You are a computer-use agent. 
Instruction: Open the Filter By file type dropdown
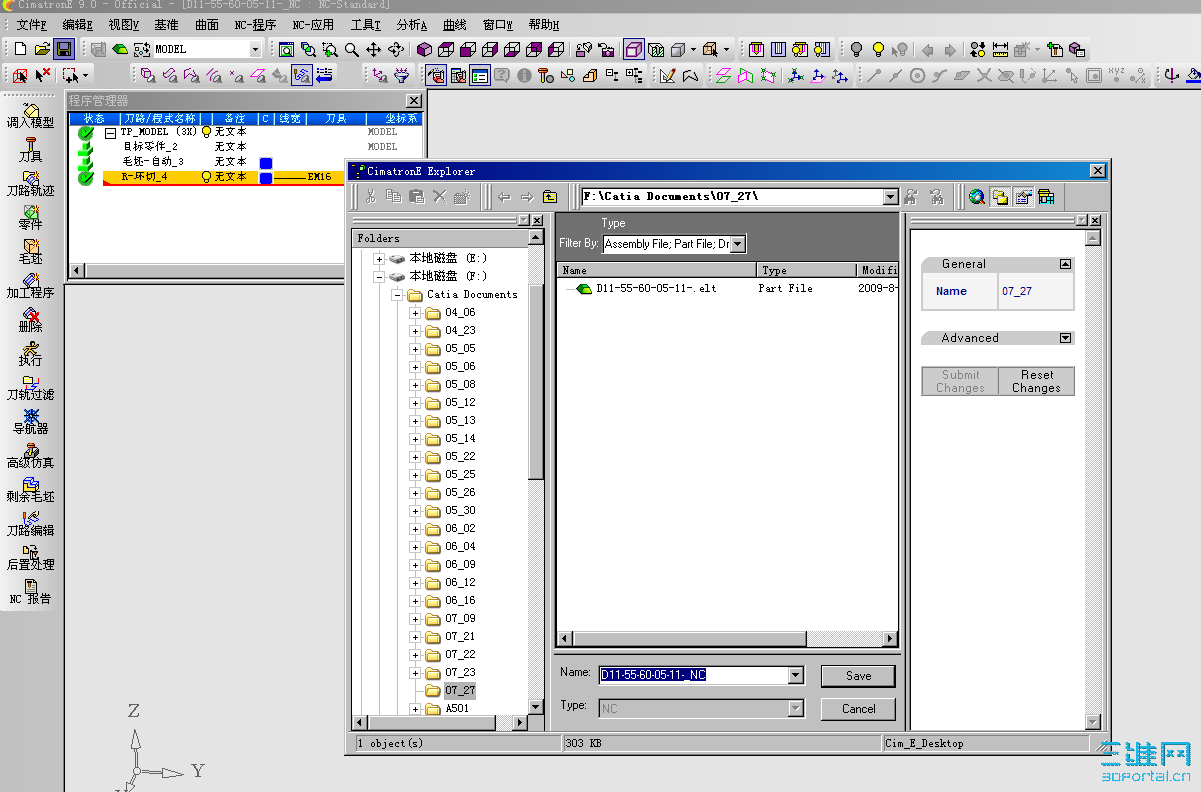coord(739,244)
